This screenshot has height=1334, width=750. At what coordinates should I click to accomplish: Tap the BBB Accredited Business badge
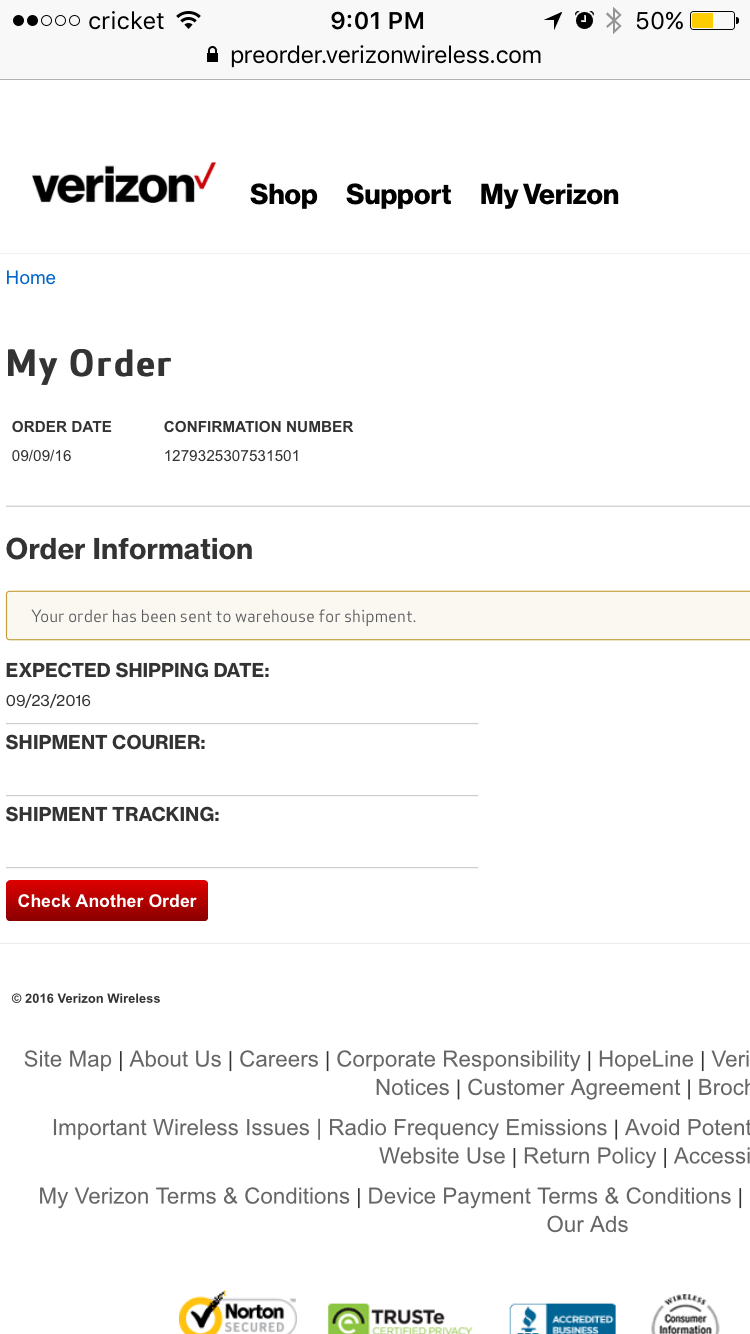(562, 1318)
